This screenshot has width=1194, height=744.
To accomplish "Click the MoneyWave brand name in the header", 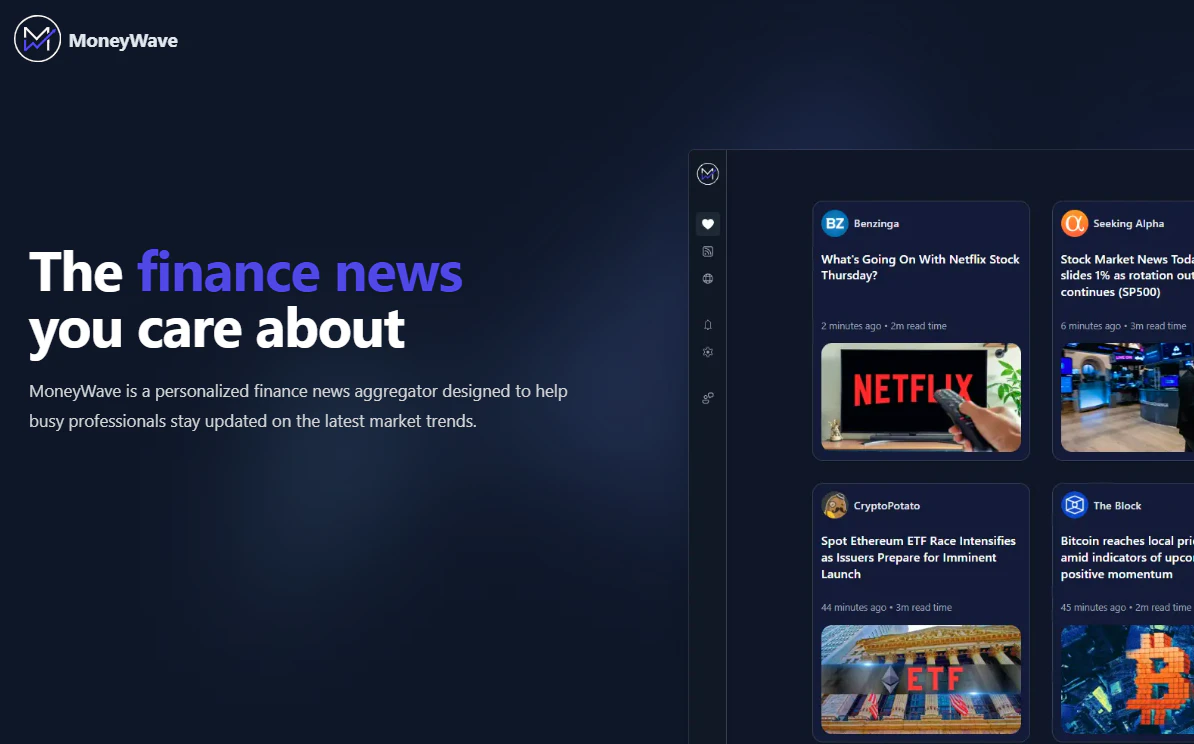I will click(123, 40).
